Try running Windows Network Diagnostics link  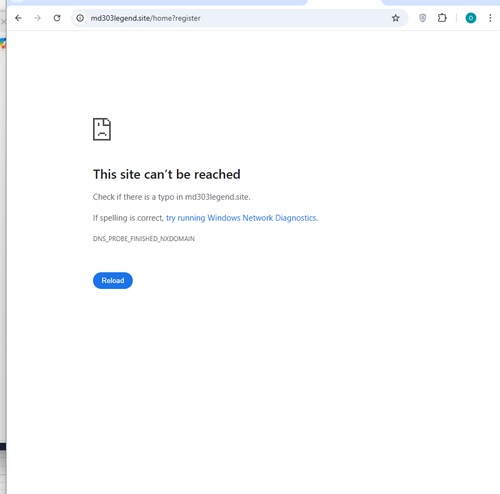pos(241,218)
